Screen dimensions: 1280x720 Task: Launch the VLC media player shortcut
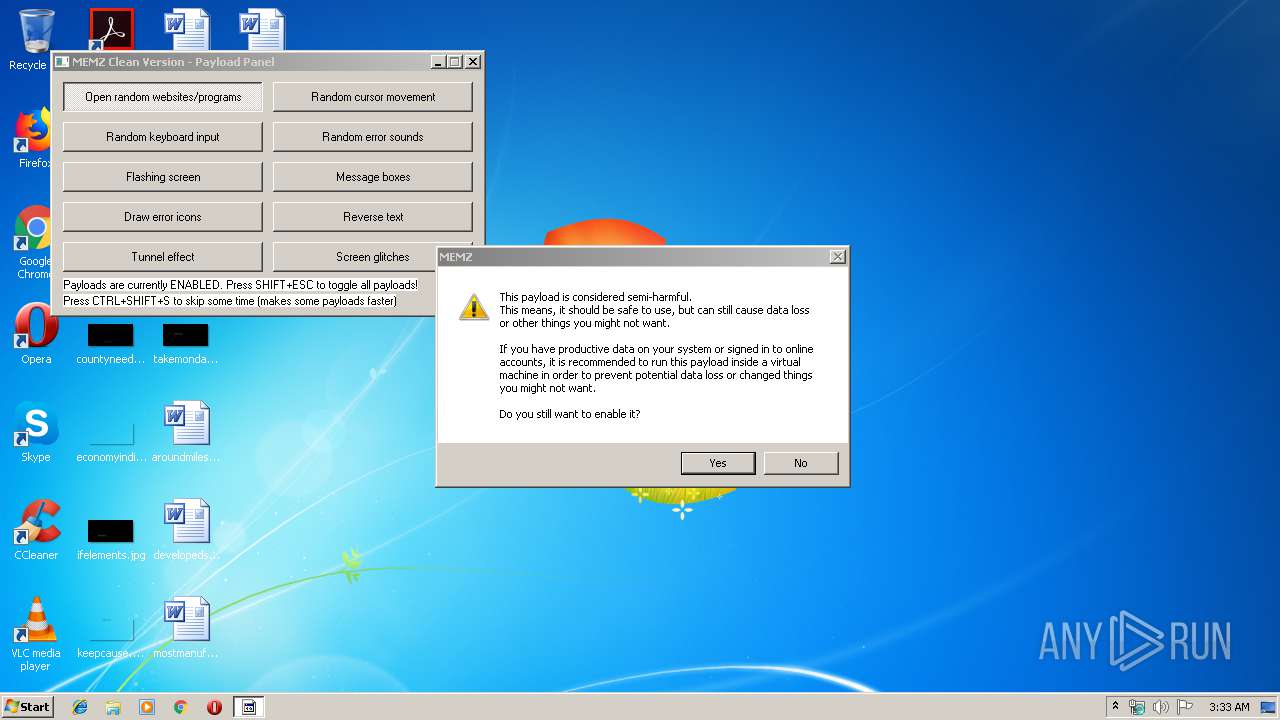tap(35, 634)
